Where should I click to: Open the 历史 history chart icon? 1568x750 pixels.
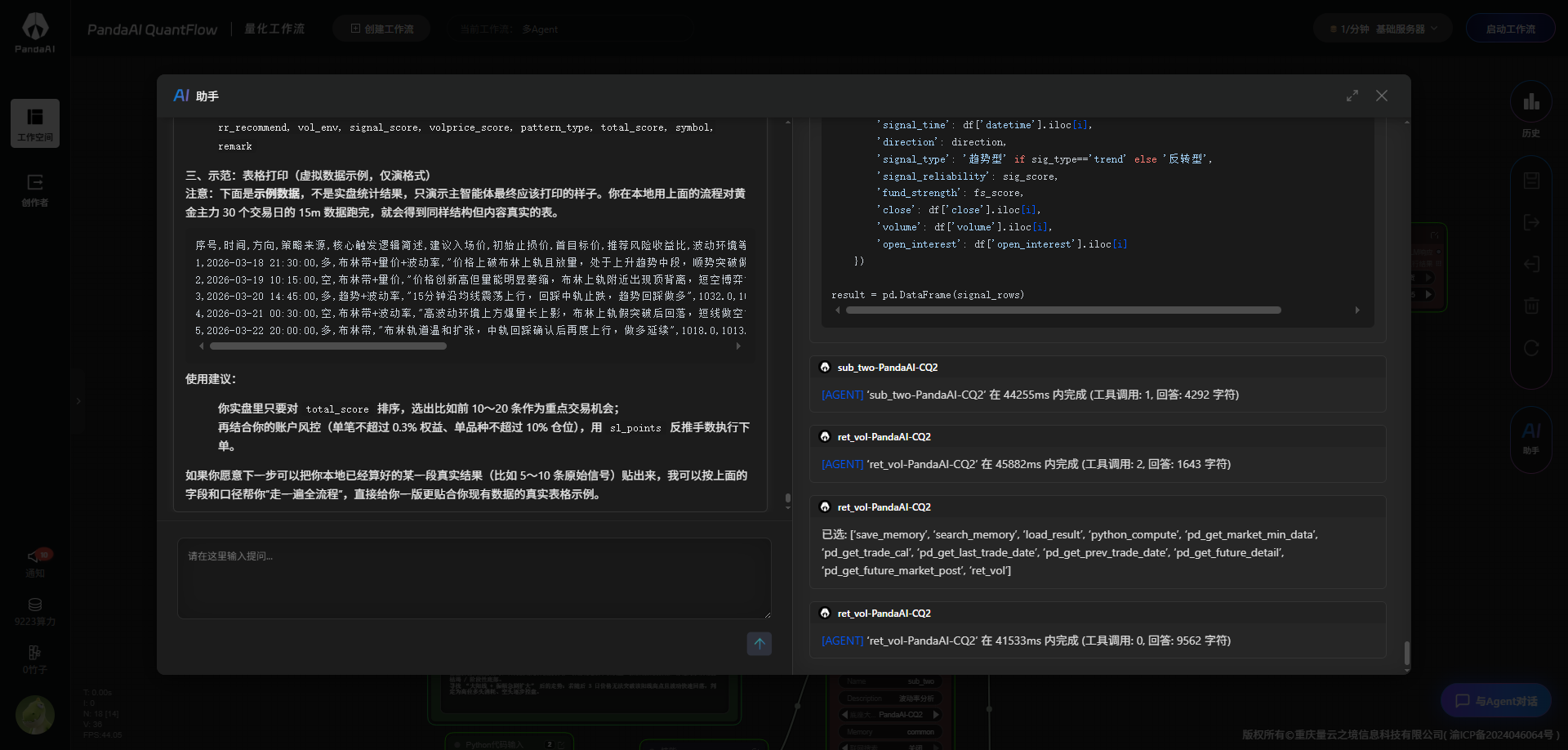click(1530, 102)
